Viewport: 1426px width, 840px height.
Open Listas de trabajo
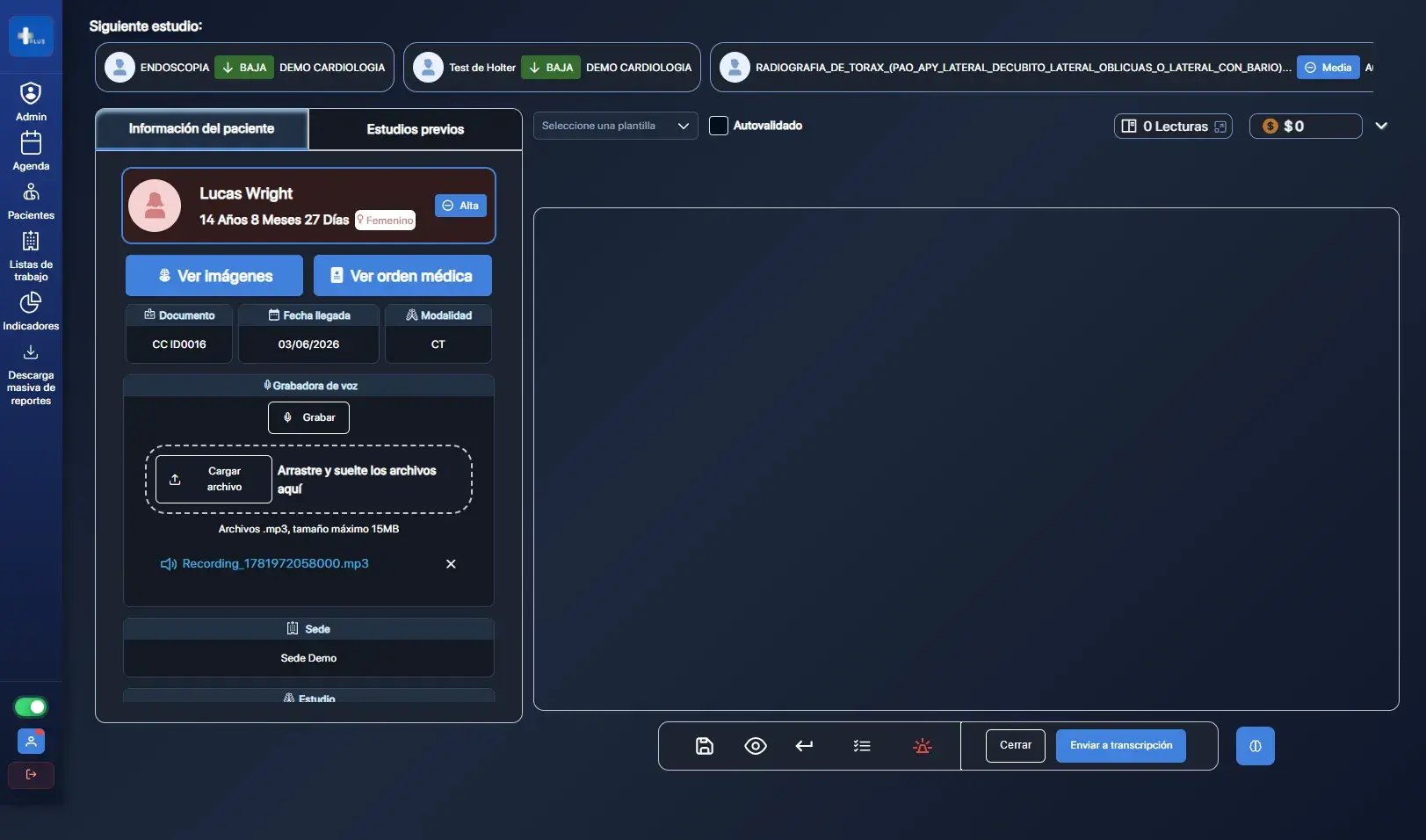[31, 256]
